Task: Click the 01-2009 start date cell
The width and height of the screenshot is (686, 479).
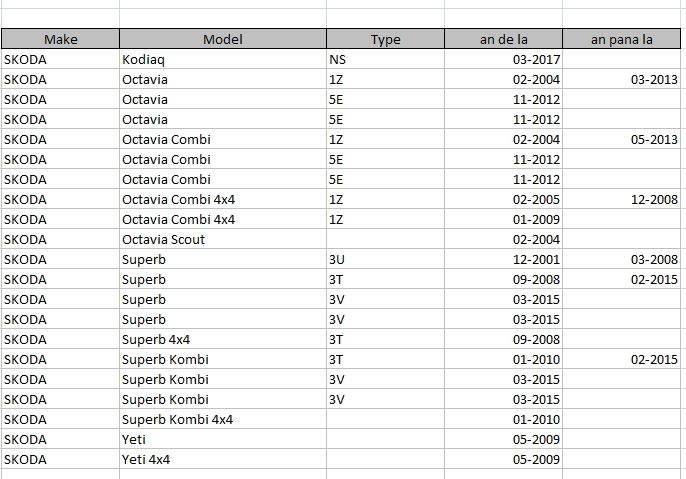Action: (503, 219)
